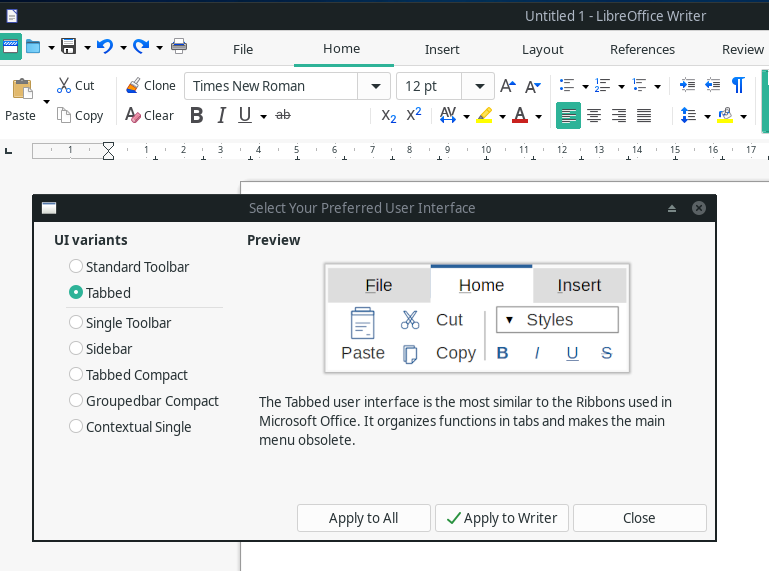This screenshot has height=571, width=769.
Task: Click the Apply to All button
Action: click(363, 518)
